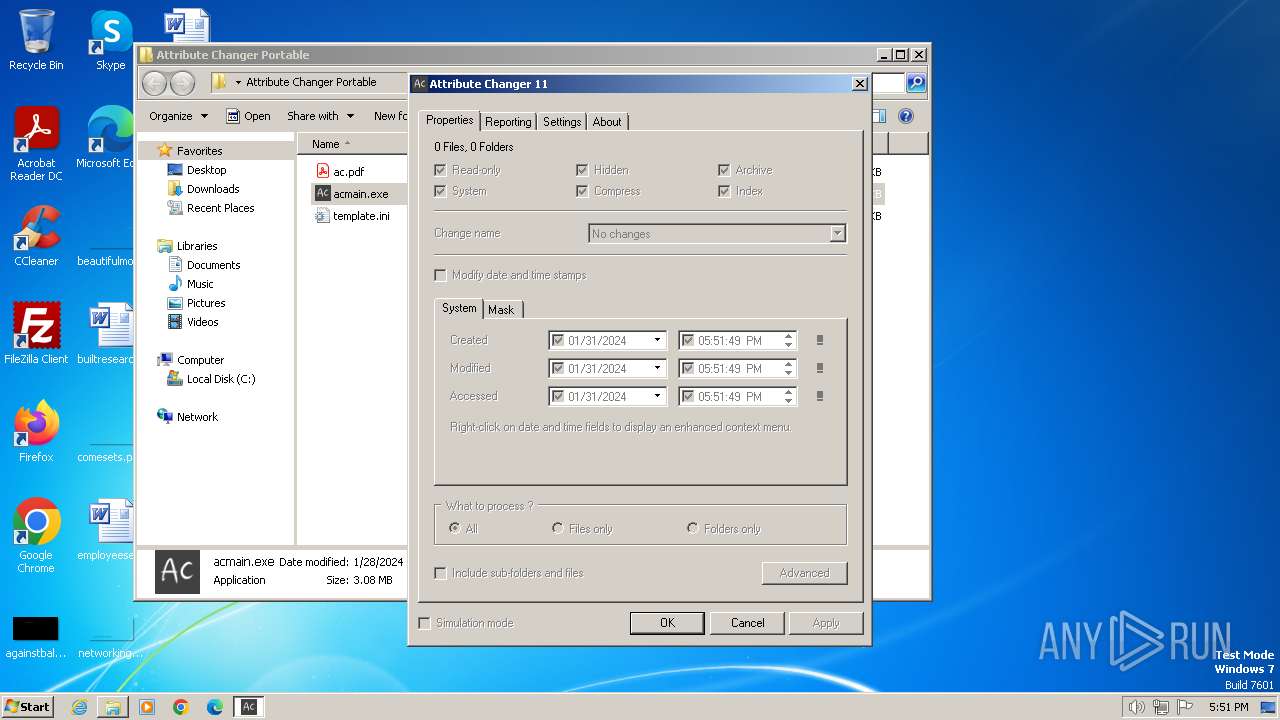Image resolution: width=1280 pixels, height=720 pixels.
Task: Click the Advanced button
Action: click(804, 573)
